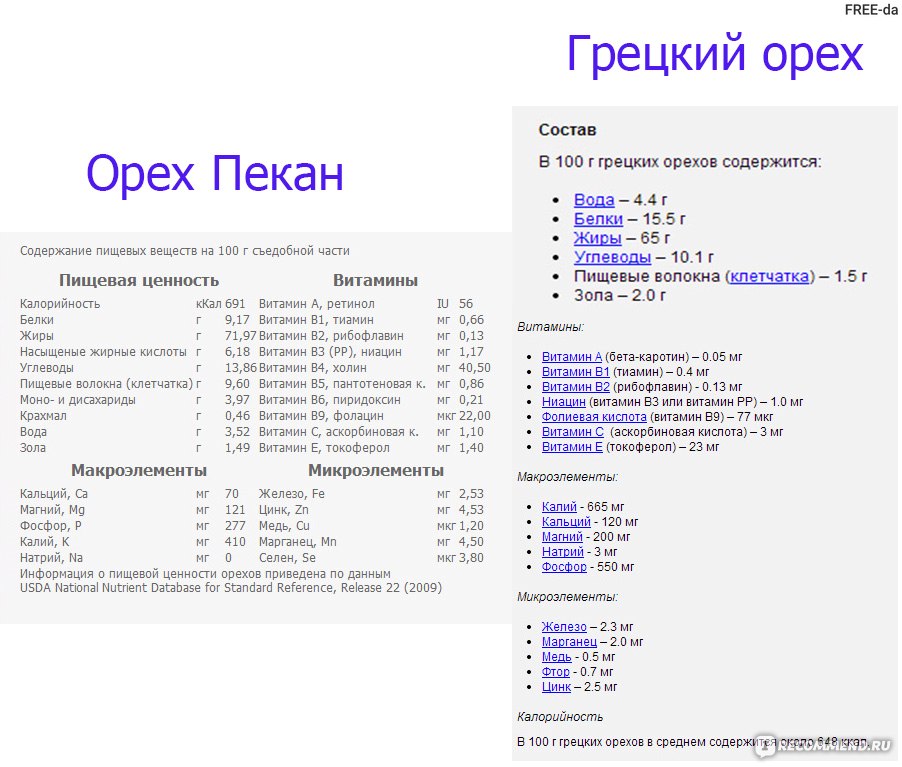Click the Витамин C link
The width and height of the screenshot is (902, 767).
pos(574,431)
